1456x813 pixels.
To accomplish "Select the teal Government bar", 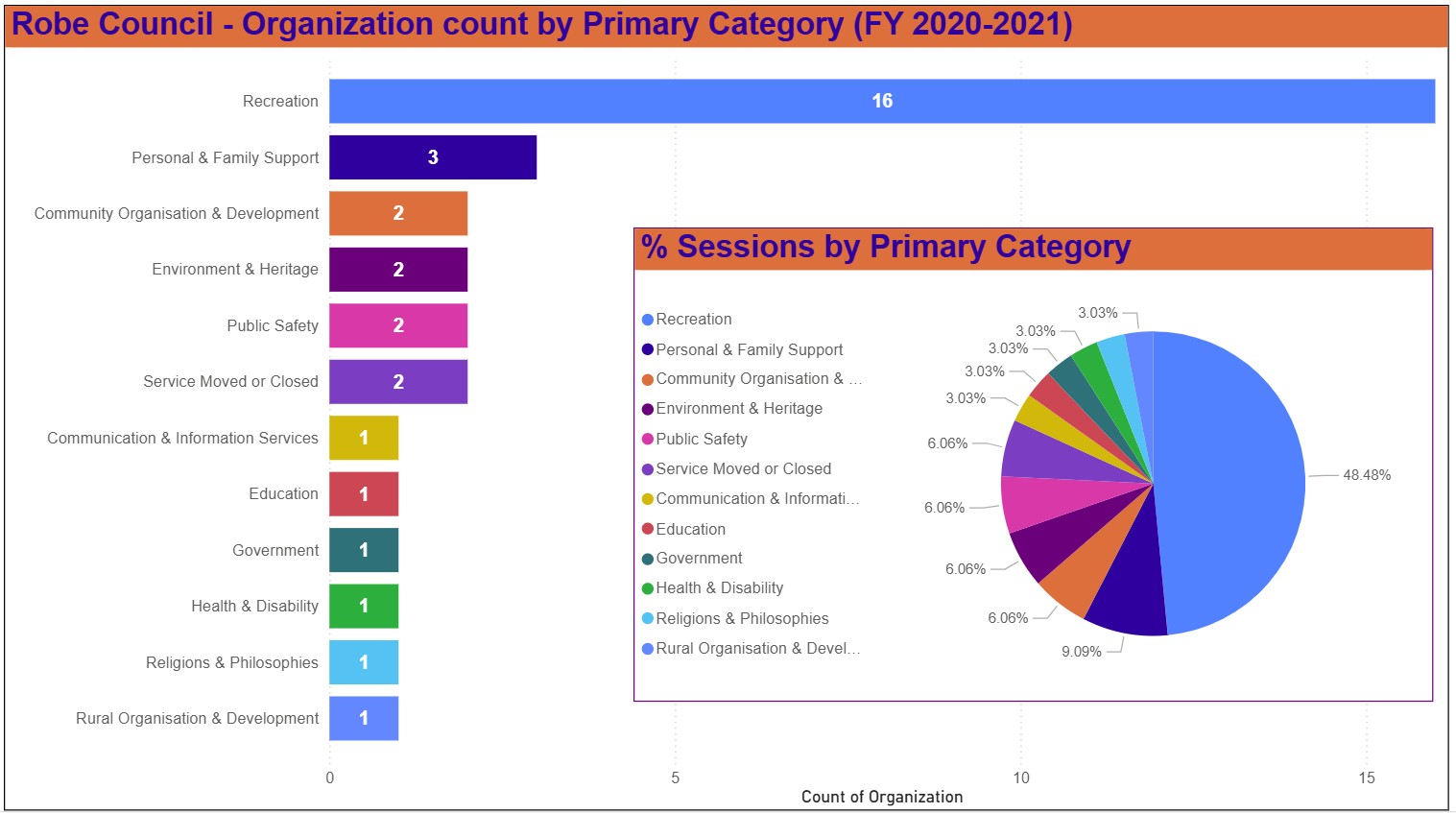I will point(363,550).
